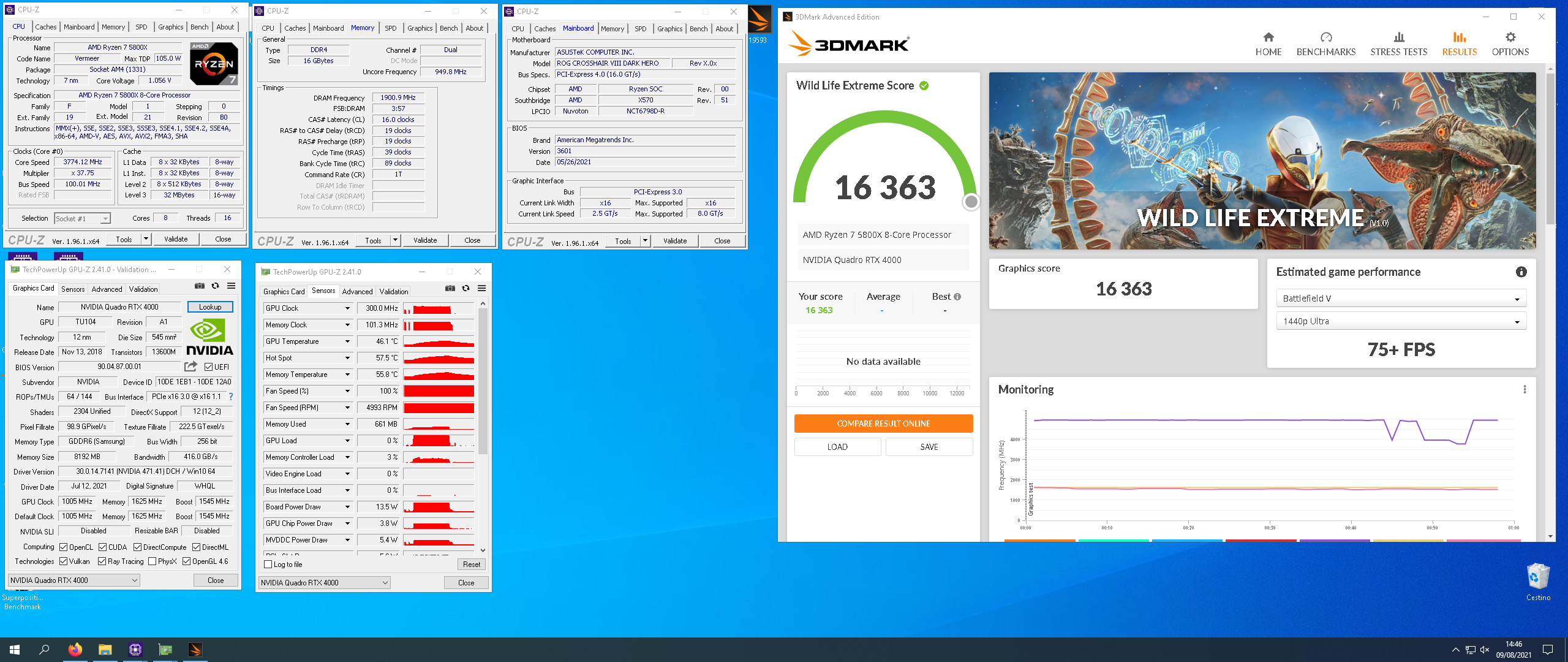Take screenshot in GPU-Z Sensors window
Viewport: 1568px width, 662px height.
click(450, 288)
